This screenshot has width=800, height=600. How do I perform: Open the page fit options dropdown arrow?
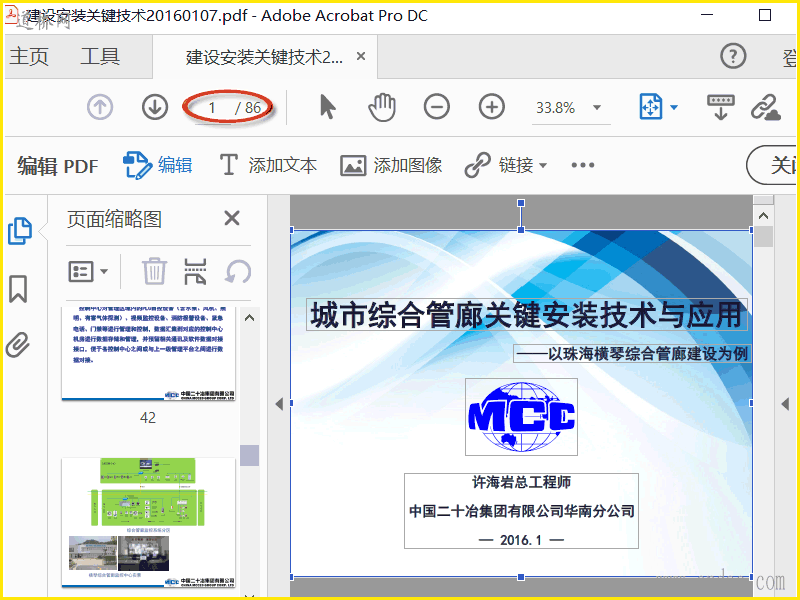pyautogui.click(x=673, y=107)
